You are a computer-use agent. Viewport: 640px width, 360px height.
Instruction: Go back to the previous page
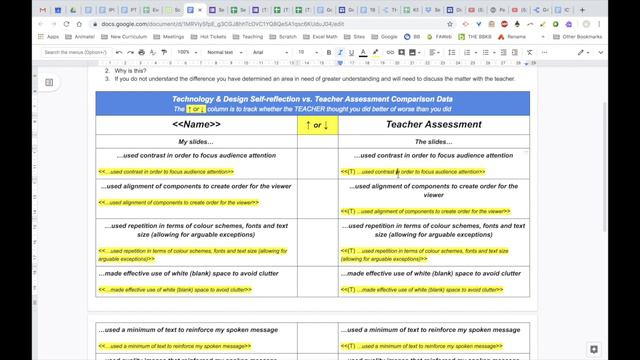[40, 24]
